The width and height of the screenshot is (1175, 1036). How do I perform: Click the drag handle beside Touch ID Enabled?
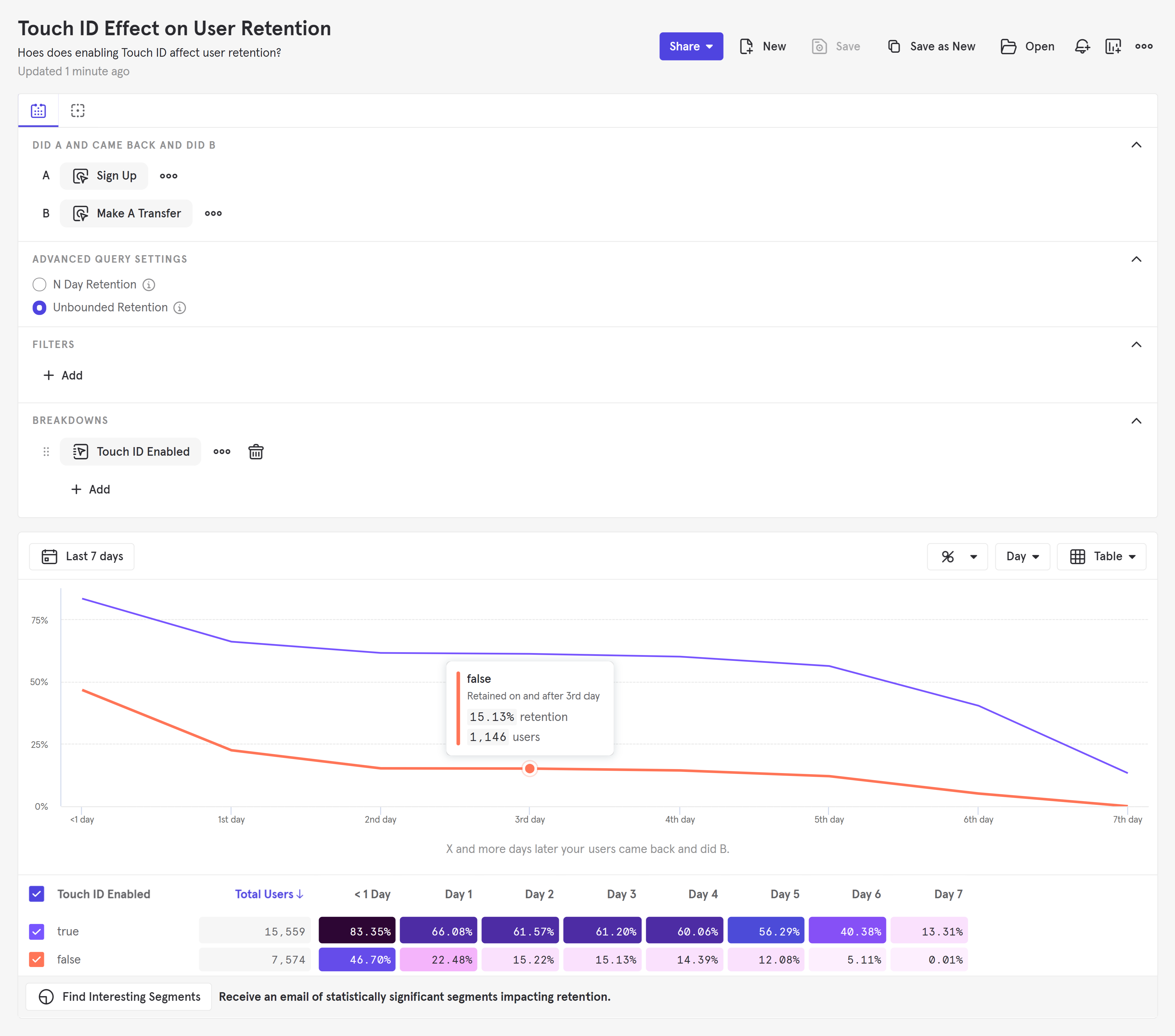(46, 452)
